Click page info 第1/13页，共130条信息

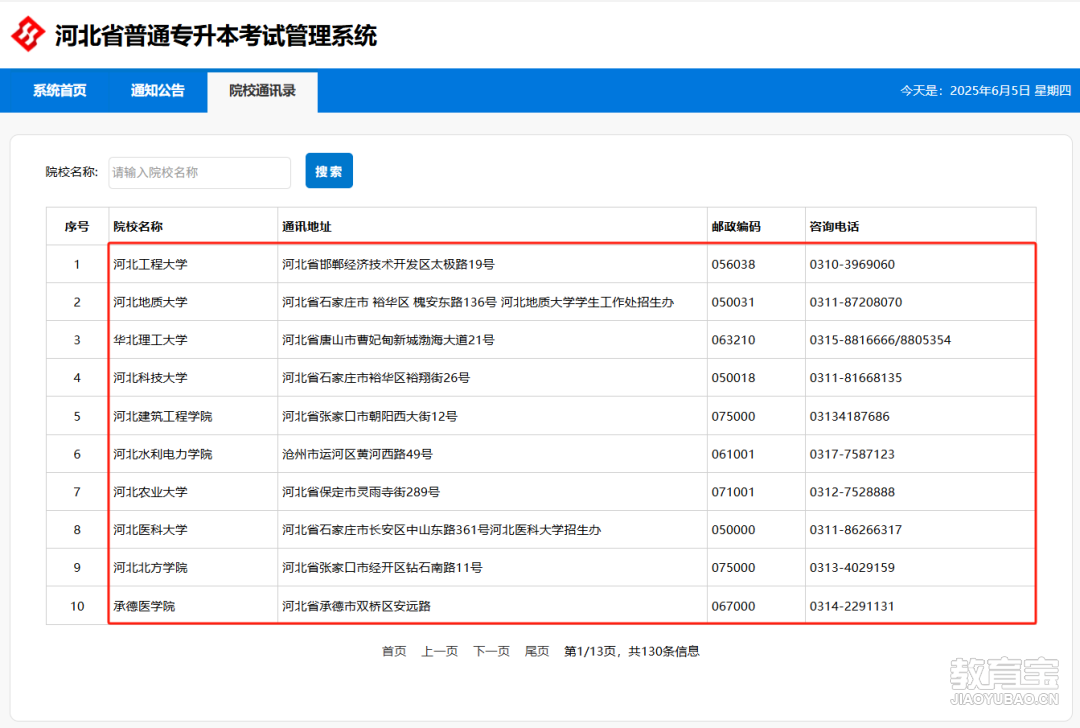tap(632, 651)
